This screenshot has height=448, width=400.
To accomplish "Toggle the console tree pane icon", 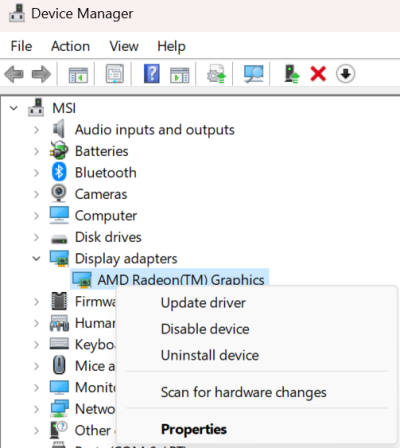I will [x=78, y=75].
